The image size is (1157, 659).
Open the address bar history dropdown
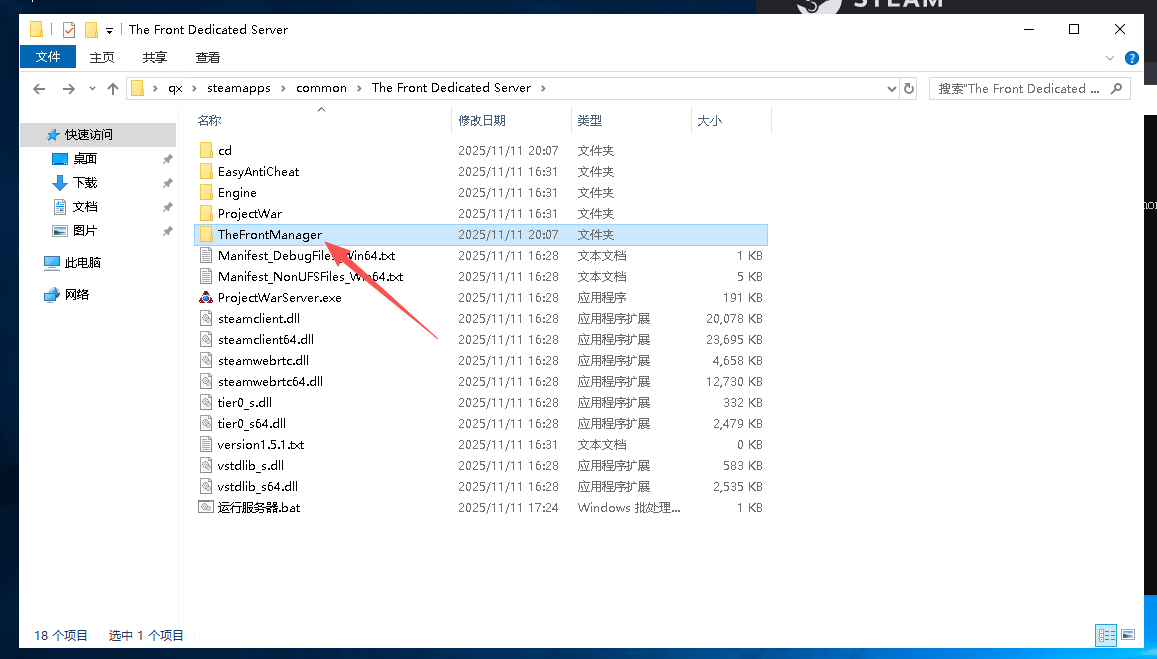892,88
